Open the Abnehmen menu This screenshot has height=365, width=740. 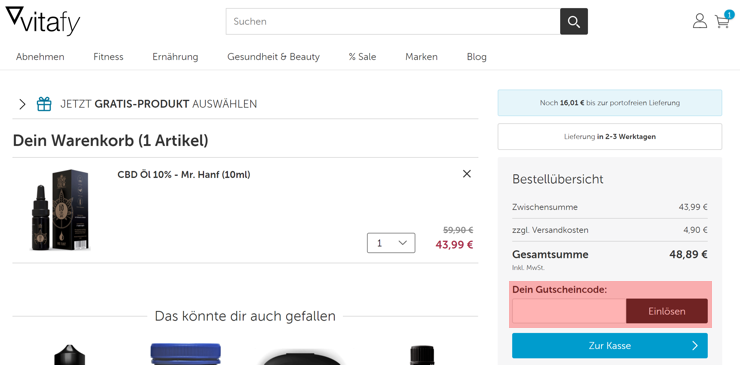(x=40, y=57)
